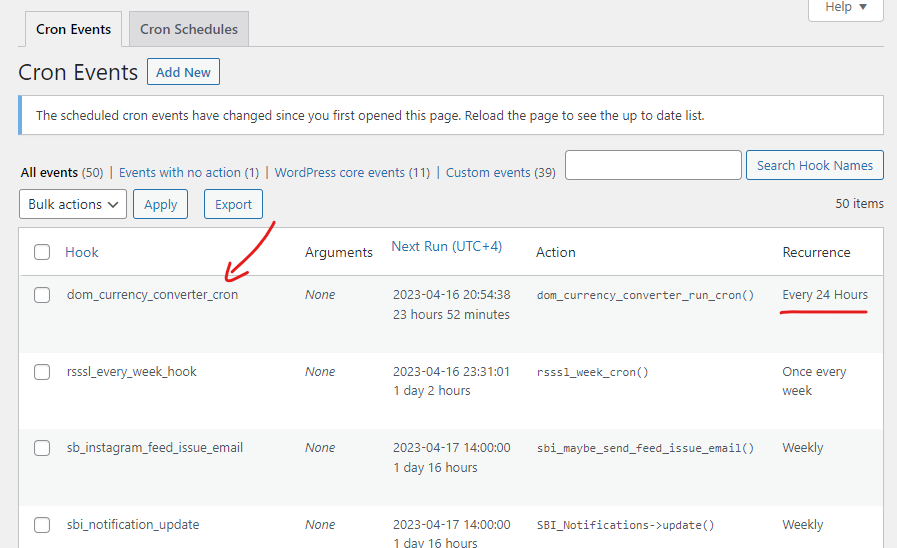Click the Weekly recurrence for sb_instagram_feed_issue_email

[803, 447]
